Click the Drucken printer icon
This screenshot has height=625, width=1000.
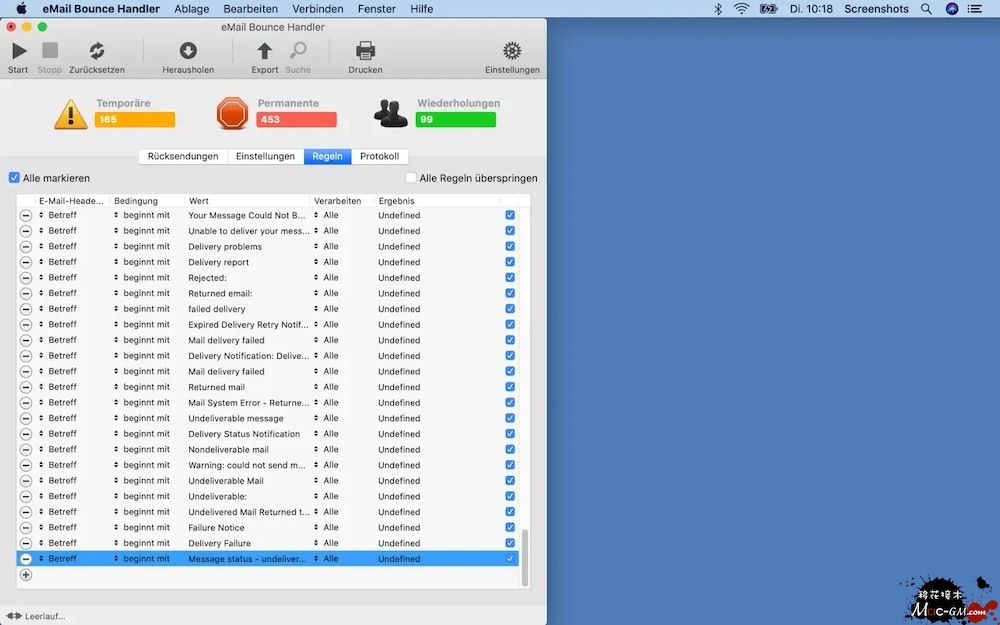tap(365, 51)
